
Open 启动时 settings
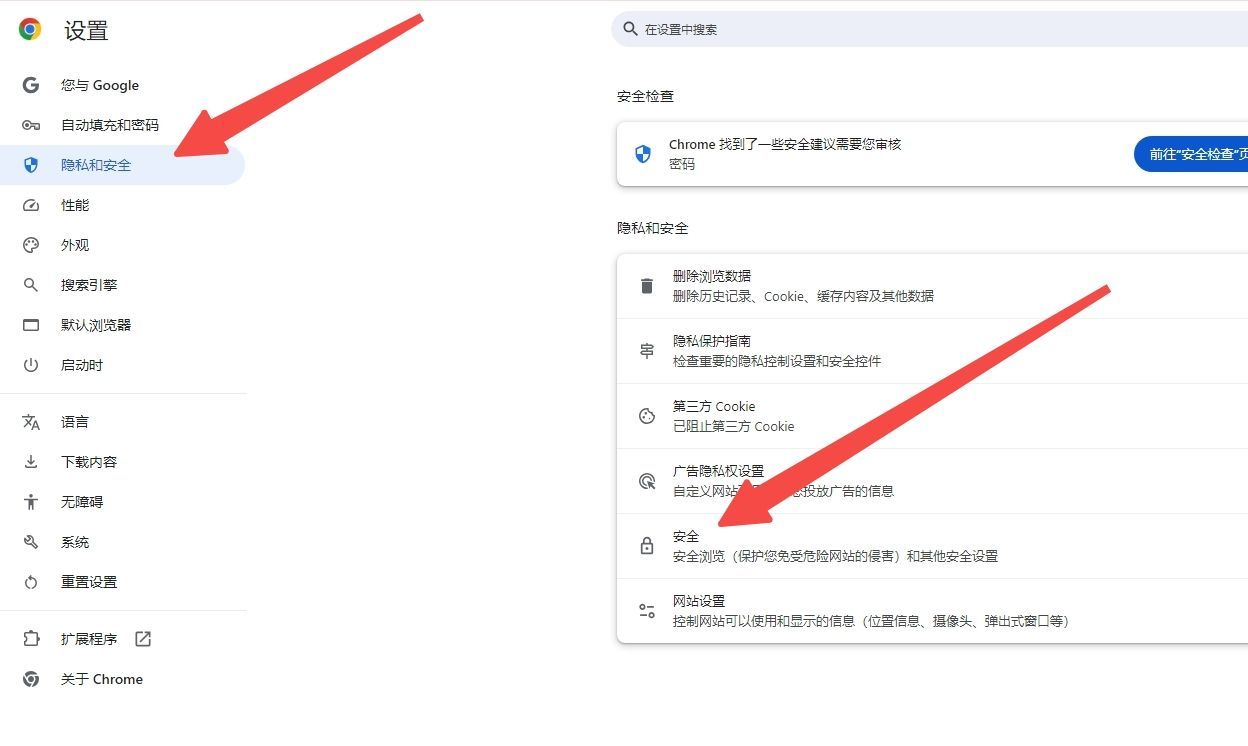122,365
